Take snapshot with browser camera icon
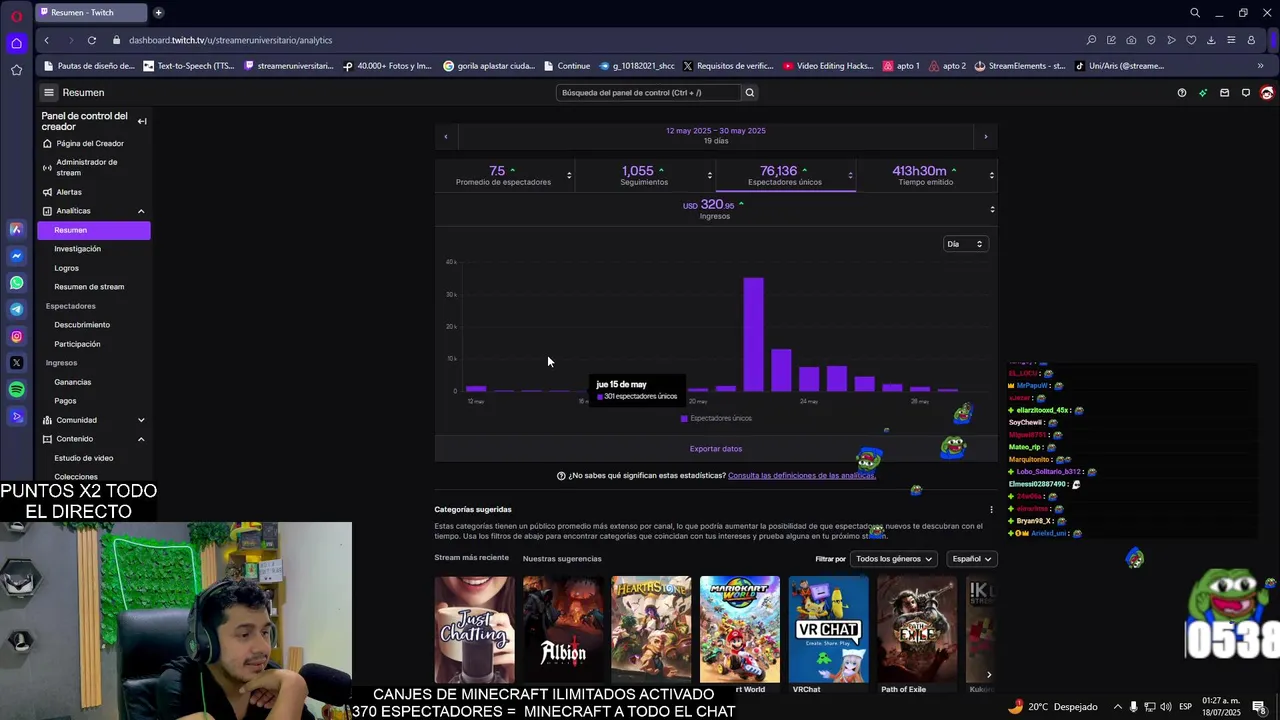The width and height of the screenshot is (1280, 720). 1131,40
